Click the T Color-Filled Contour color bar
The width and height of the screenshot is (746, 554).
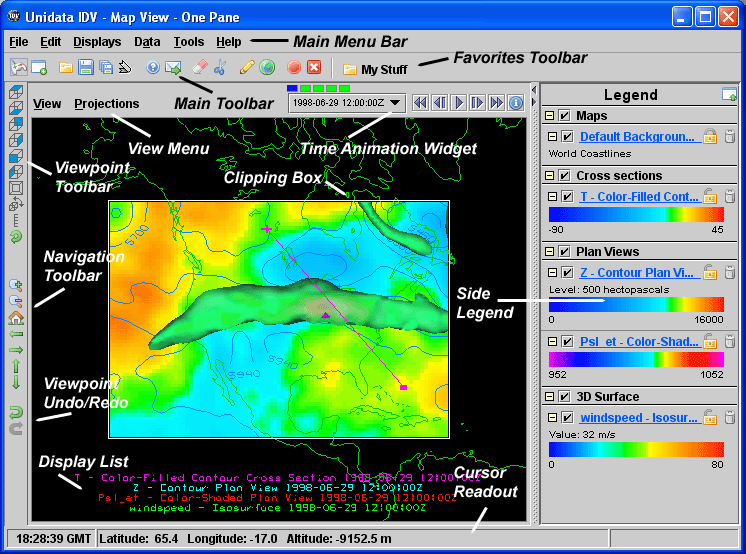pos(636,214)
